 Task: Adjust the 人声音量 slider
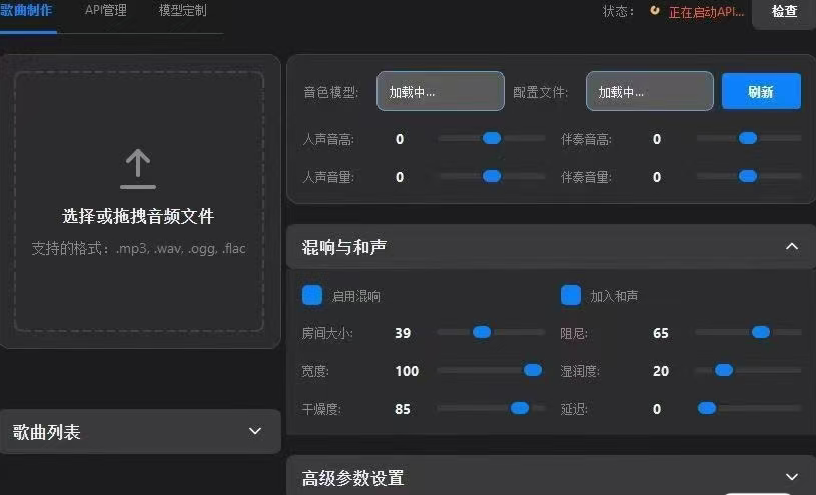(x=492, y=176)
